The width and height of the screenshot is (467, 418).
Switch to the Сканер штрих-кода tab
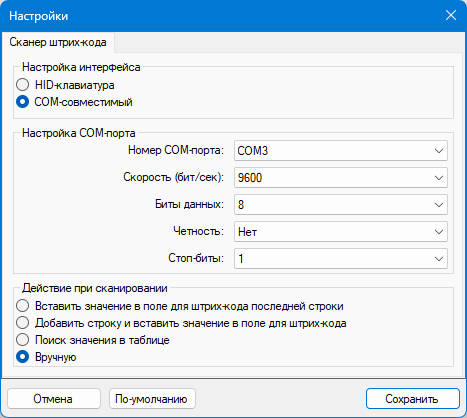[58, 42]
